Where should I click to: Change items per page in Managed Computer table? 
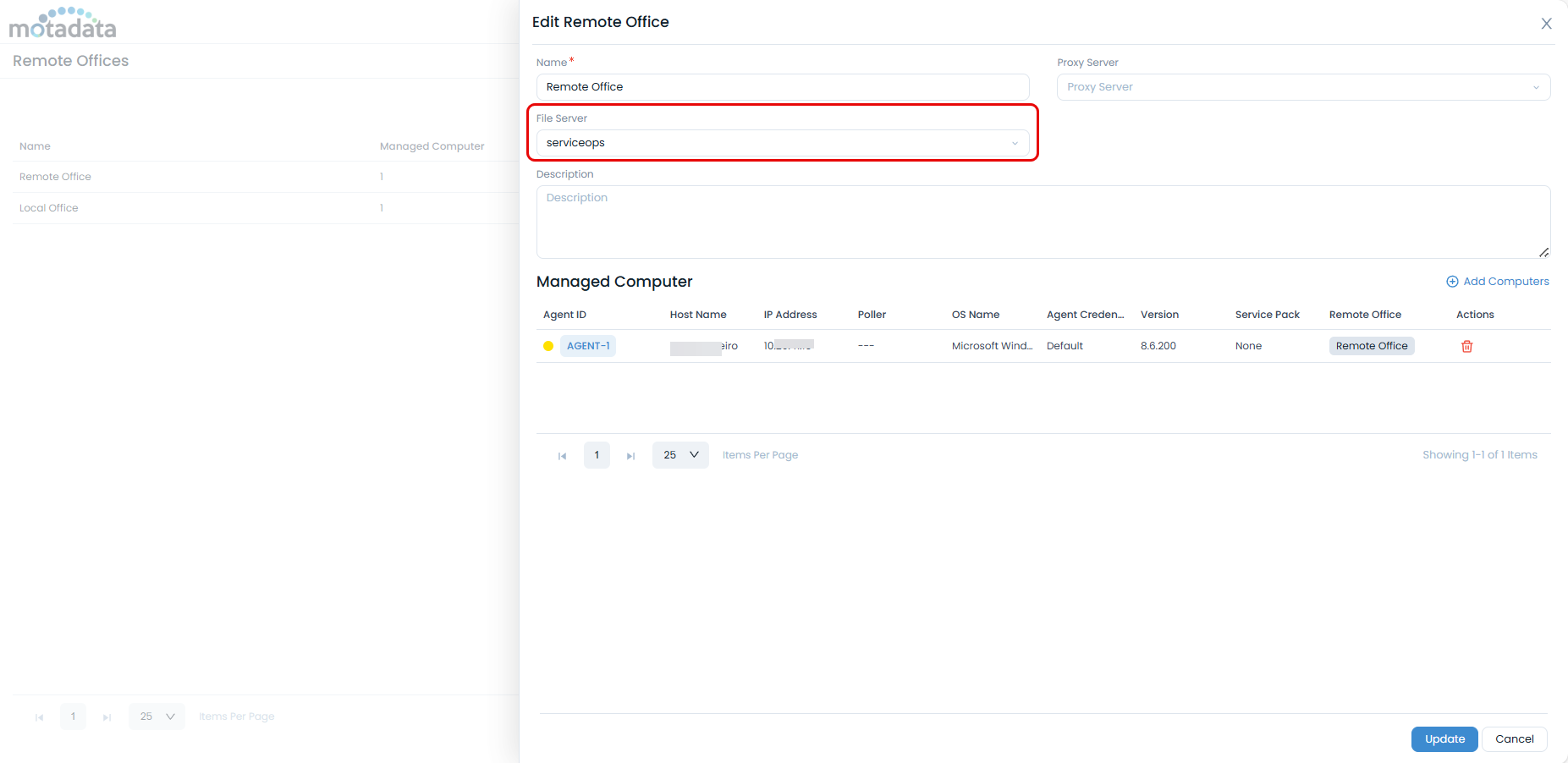coord(680,455)
